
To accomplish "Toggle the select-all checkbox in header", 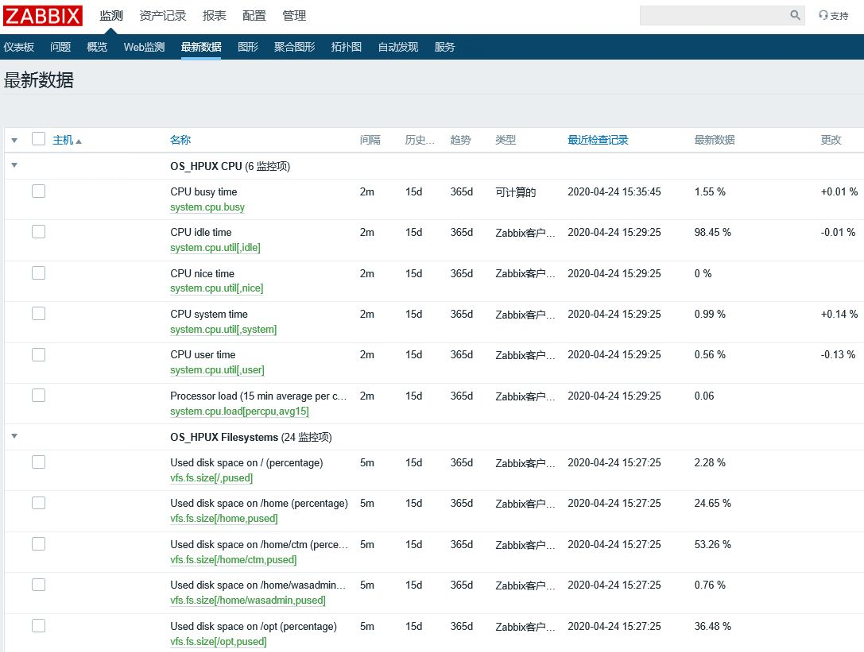I will click(39, 139).
